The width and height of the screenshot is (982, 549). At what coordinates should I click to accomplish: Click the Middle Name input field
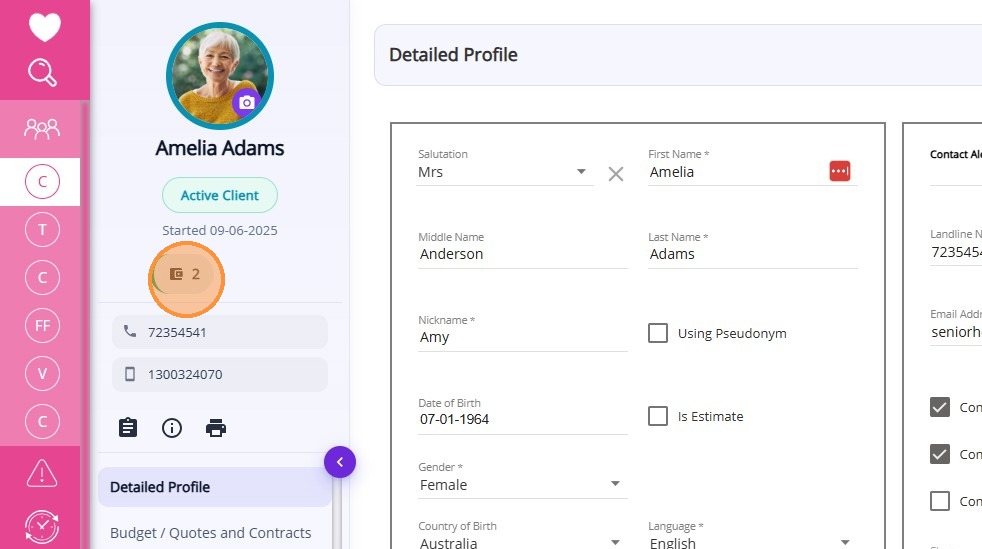522,254
